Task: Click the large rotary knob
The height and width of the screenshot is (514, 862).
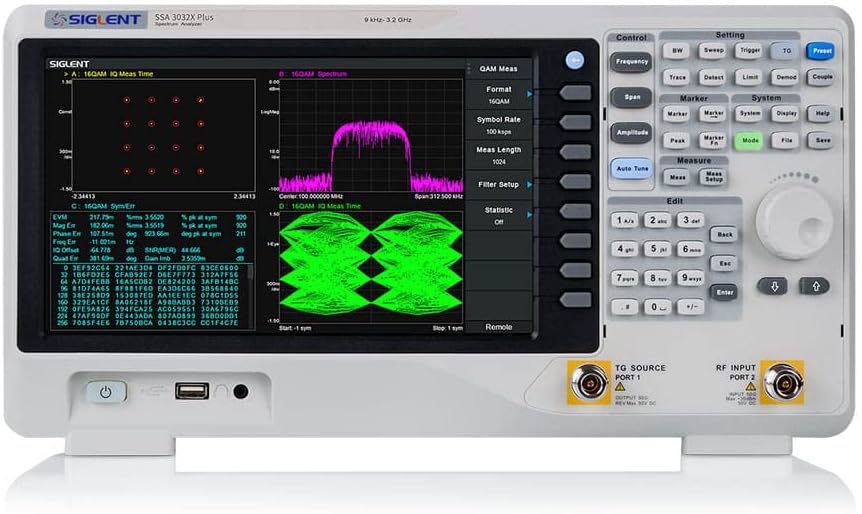Action: (794, 222)
